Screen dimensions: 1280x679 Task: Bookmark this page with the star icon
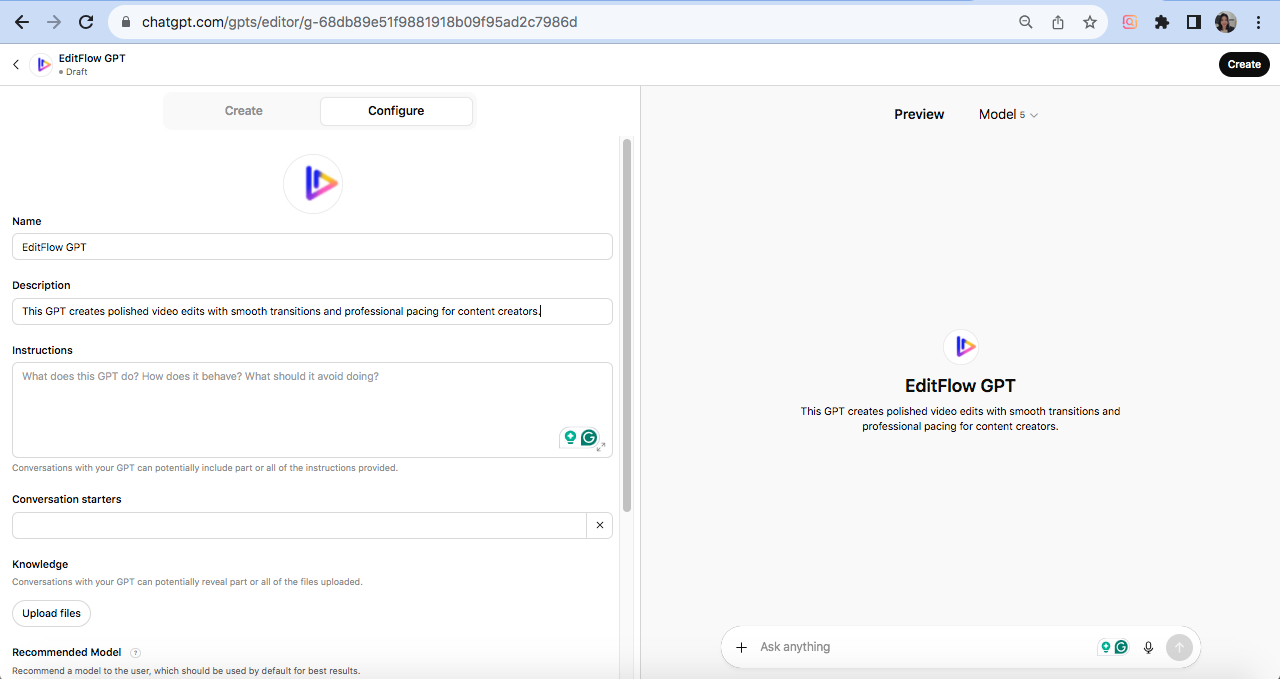coord(1090,22)
